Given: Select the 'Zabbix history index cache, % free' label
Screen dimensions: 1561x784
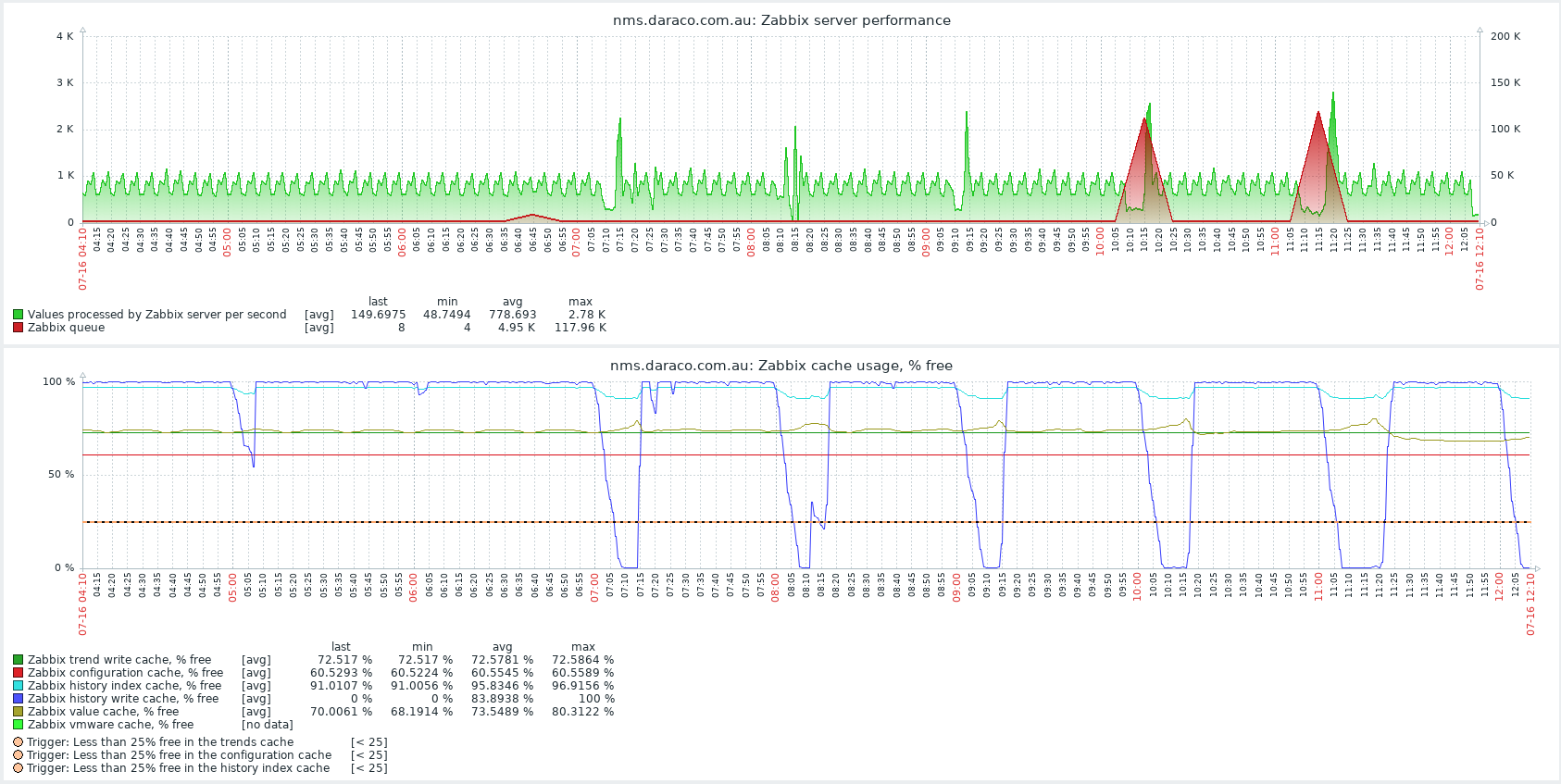Looking at the screenshot, I should coord(124,686).
